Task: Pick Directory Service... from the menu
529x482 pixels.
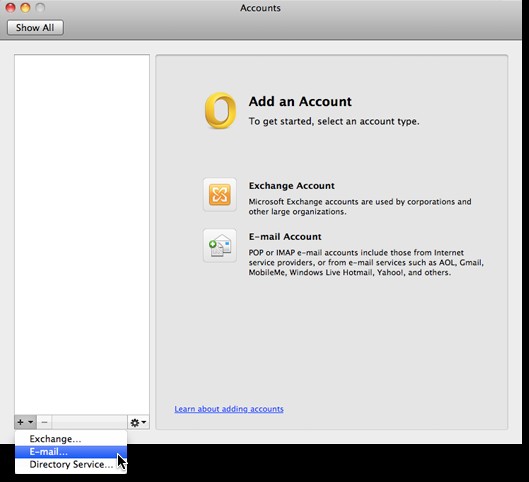Action: coord(71,464)
